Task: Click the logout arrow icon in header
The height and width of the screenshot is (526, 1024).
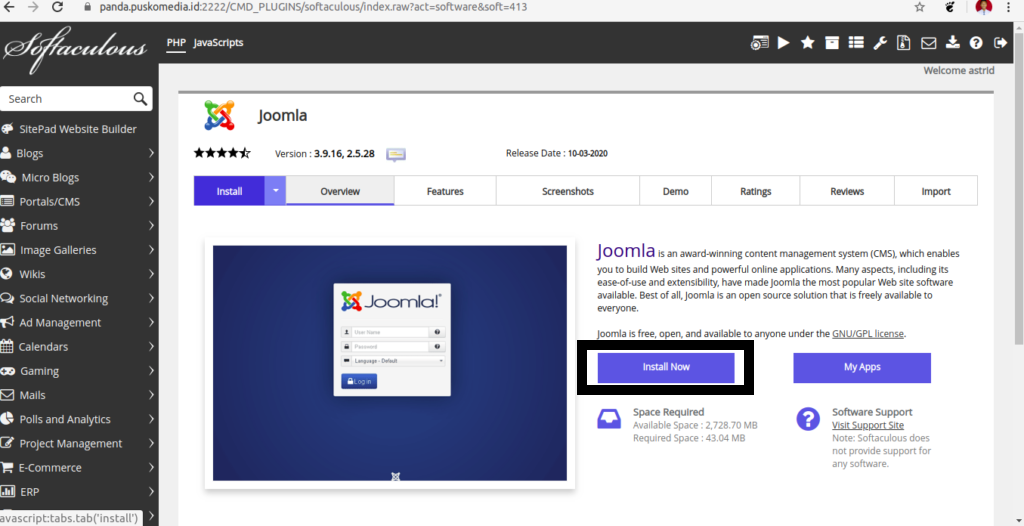Action: 1000,43
